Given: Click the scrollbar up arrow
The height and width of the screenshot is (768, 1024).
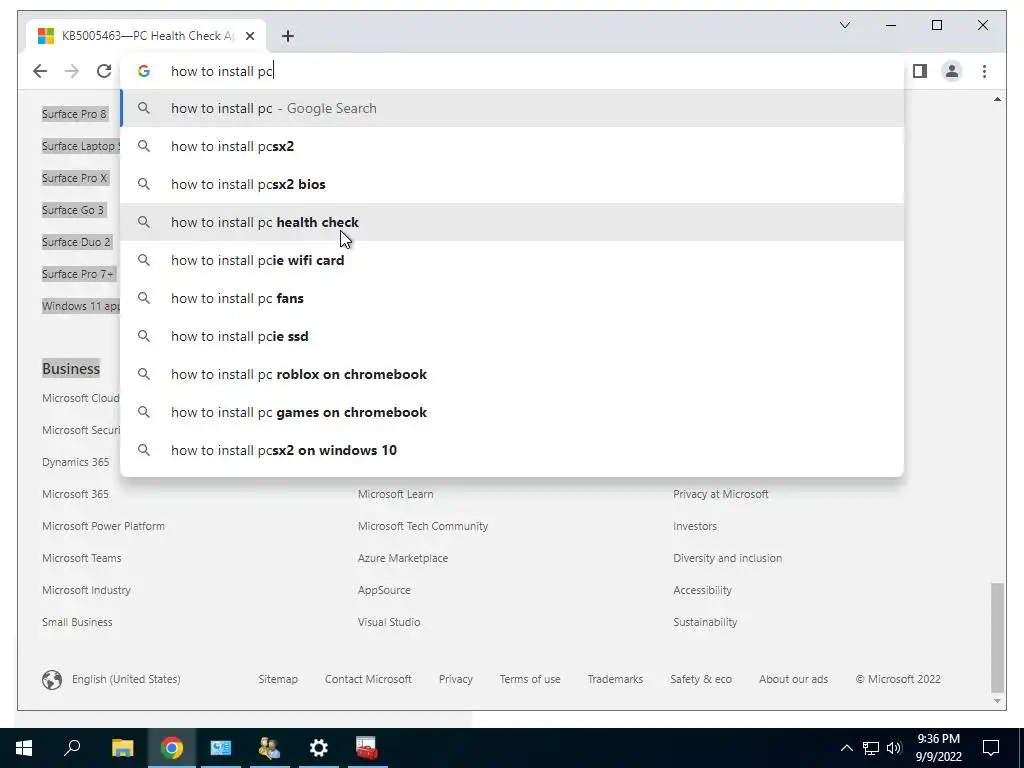Looking at the screenshot, I should point(997,99).
